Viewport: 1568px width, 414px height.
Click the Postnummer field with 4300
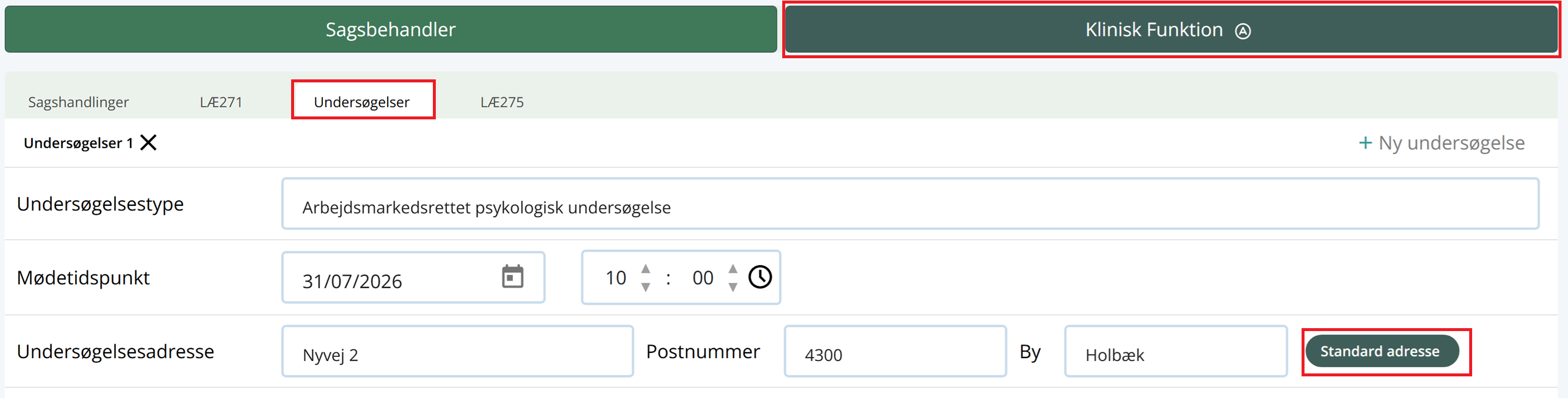pyautogui.click(x=895, y=351)
